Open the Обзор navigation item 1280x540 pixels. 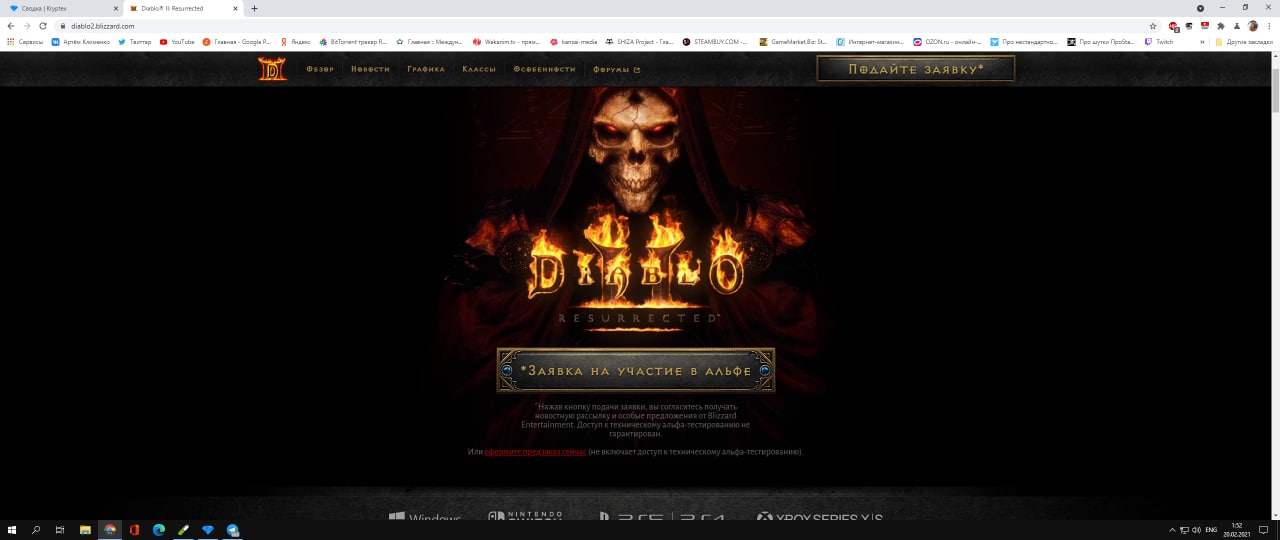pyautogui.click(x=320, y=69)
